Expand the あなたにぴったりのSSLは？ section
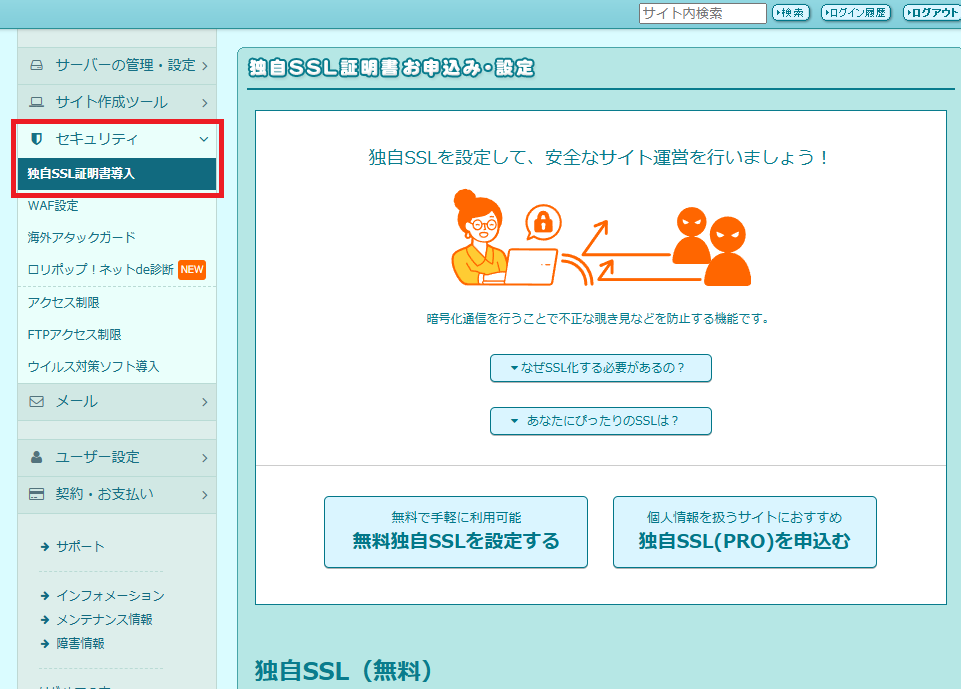Image resolution: width=961 pixels, height=689 pixels. [600, 421]
